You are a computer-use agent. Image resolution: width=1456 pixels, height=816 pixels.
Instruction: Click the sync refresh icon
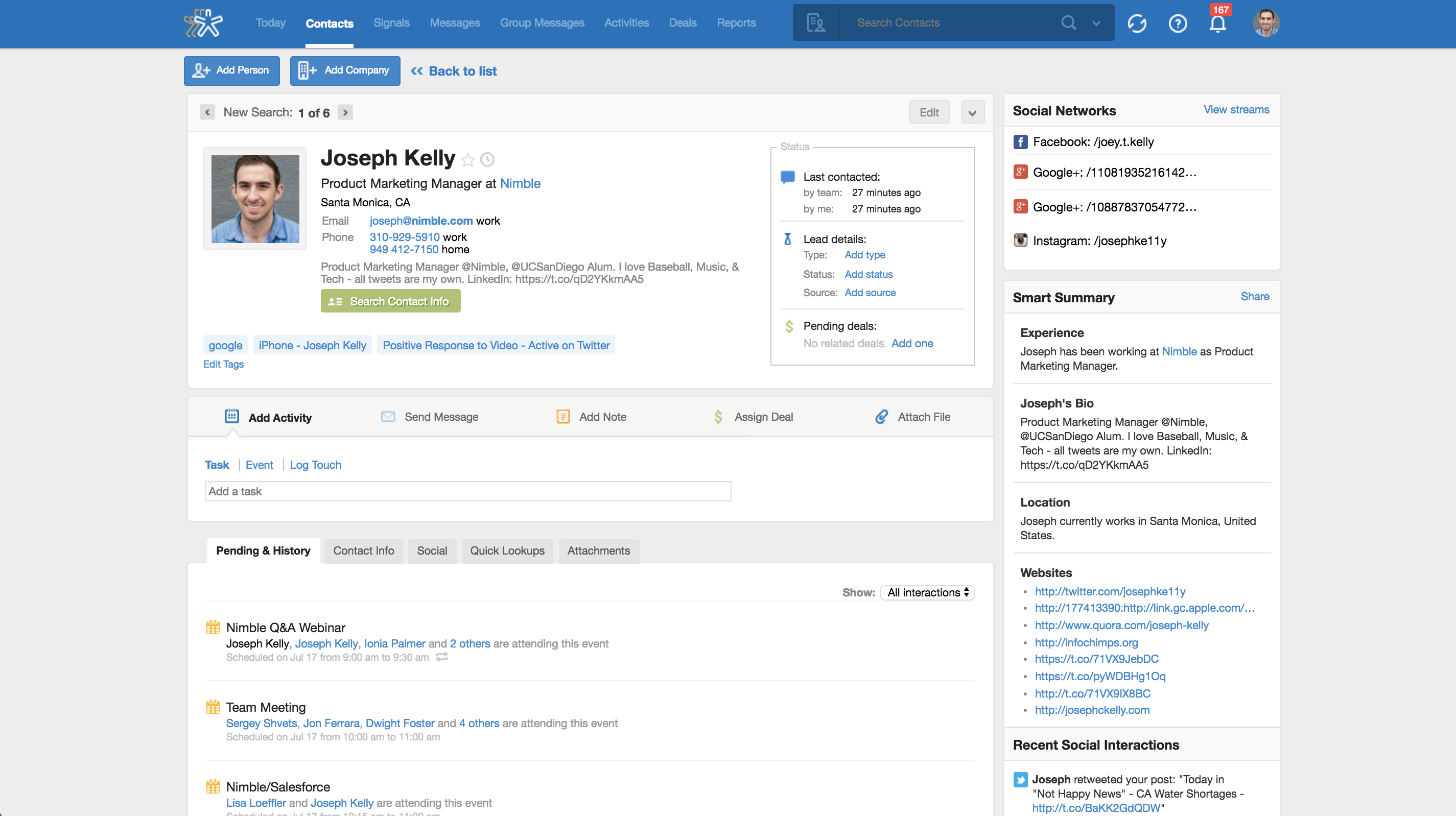1137,23
